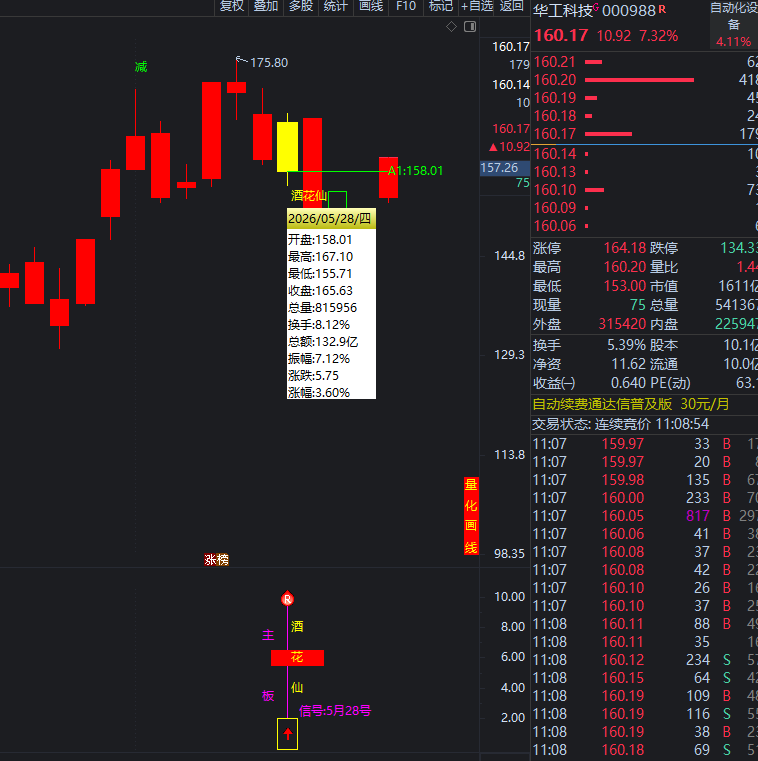This screenshot has height=761, width=758.
Task: Click the 换手 value 5.39%
Action: pos(626,345)
